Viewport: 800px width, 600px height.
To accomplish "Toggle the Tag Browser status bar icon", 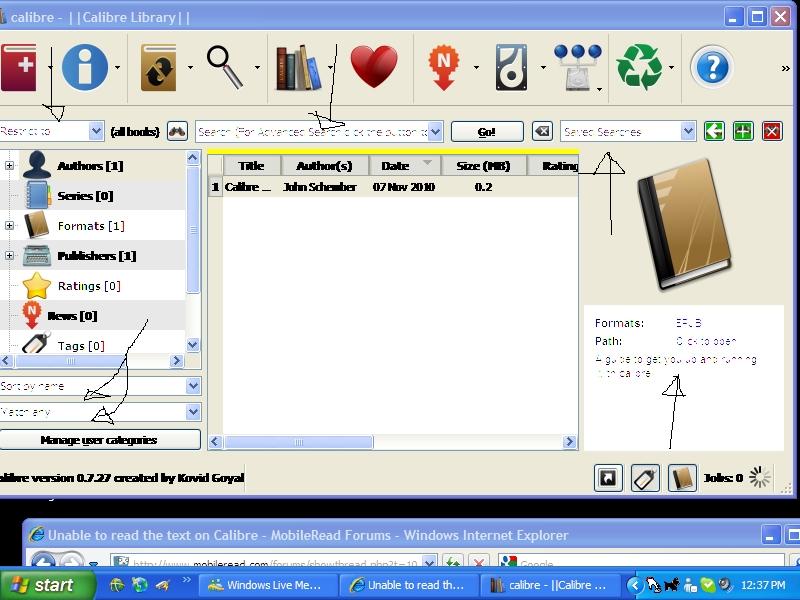I will [645, 478].
